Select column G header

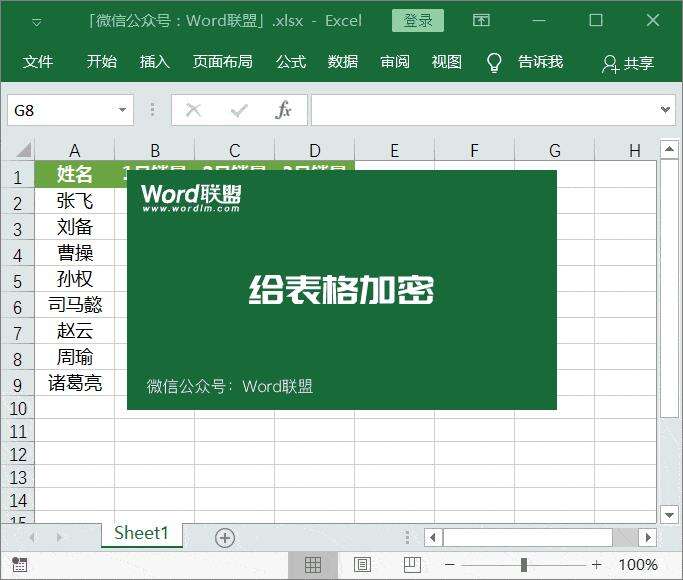click(555, 150)
